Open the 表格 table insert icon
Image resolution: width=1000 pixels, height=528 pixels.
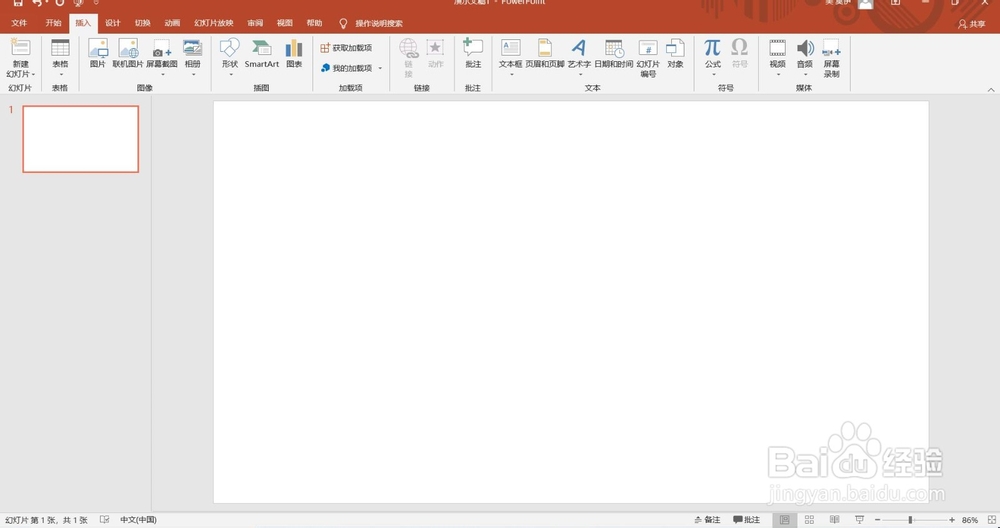[x=60, y=48]
